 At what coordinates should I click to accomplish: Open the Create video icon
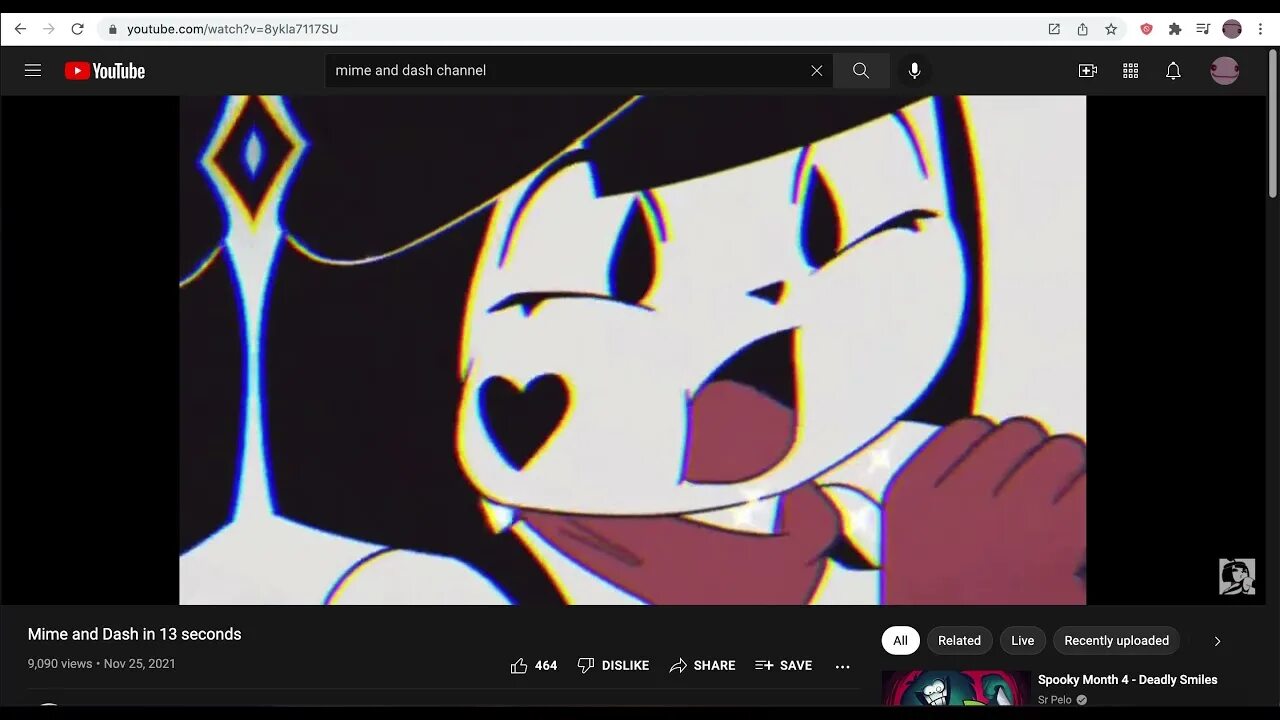pos(1087,70)
